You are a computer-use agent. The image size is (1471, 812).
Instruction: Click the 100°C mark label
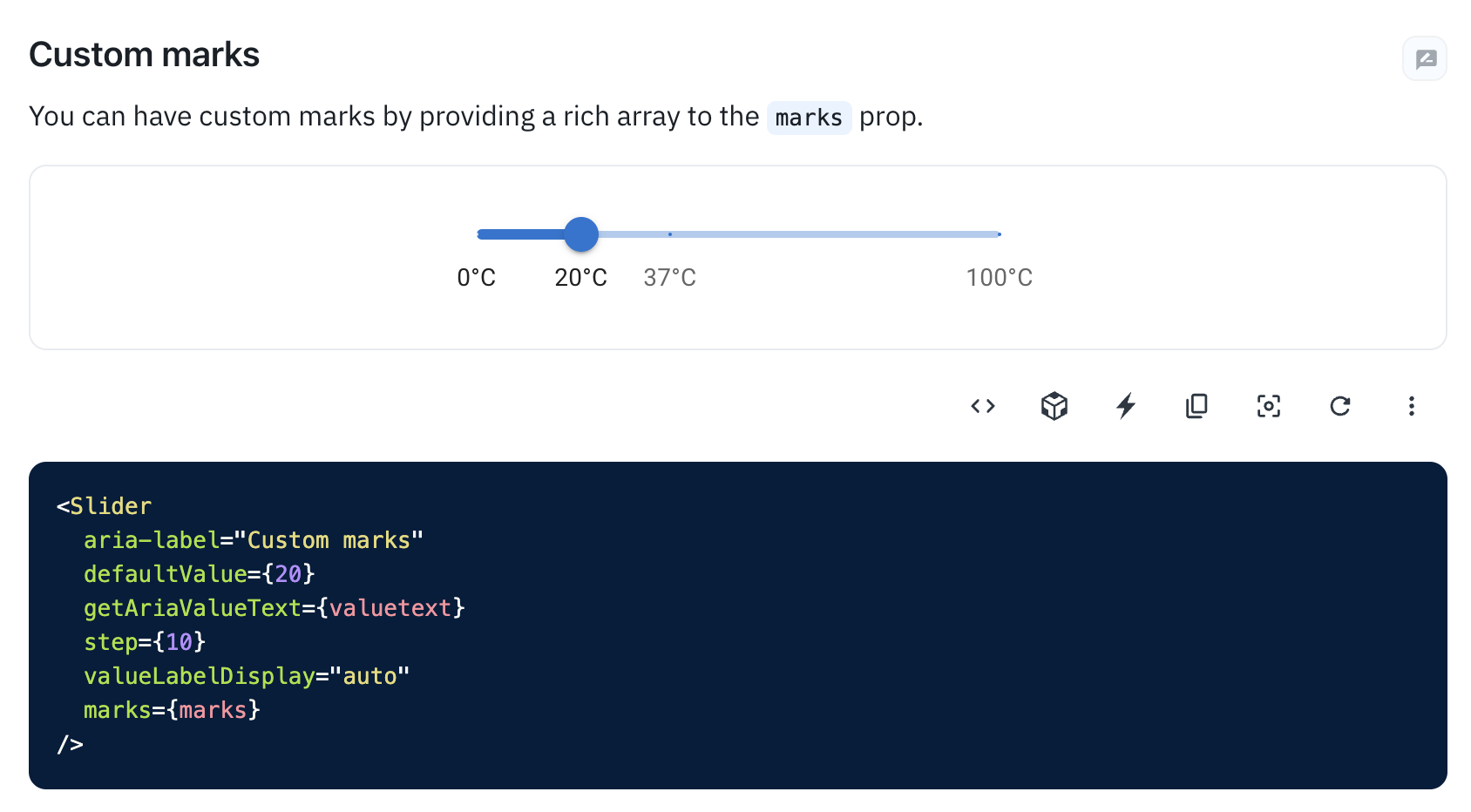999,277
